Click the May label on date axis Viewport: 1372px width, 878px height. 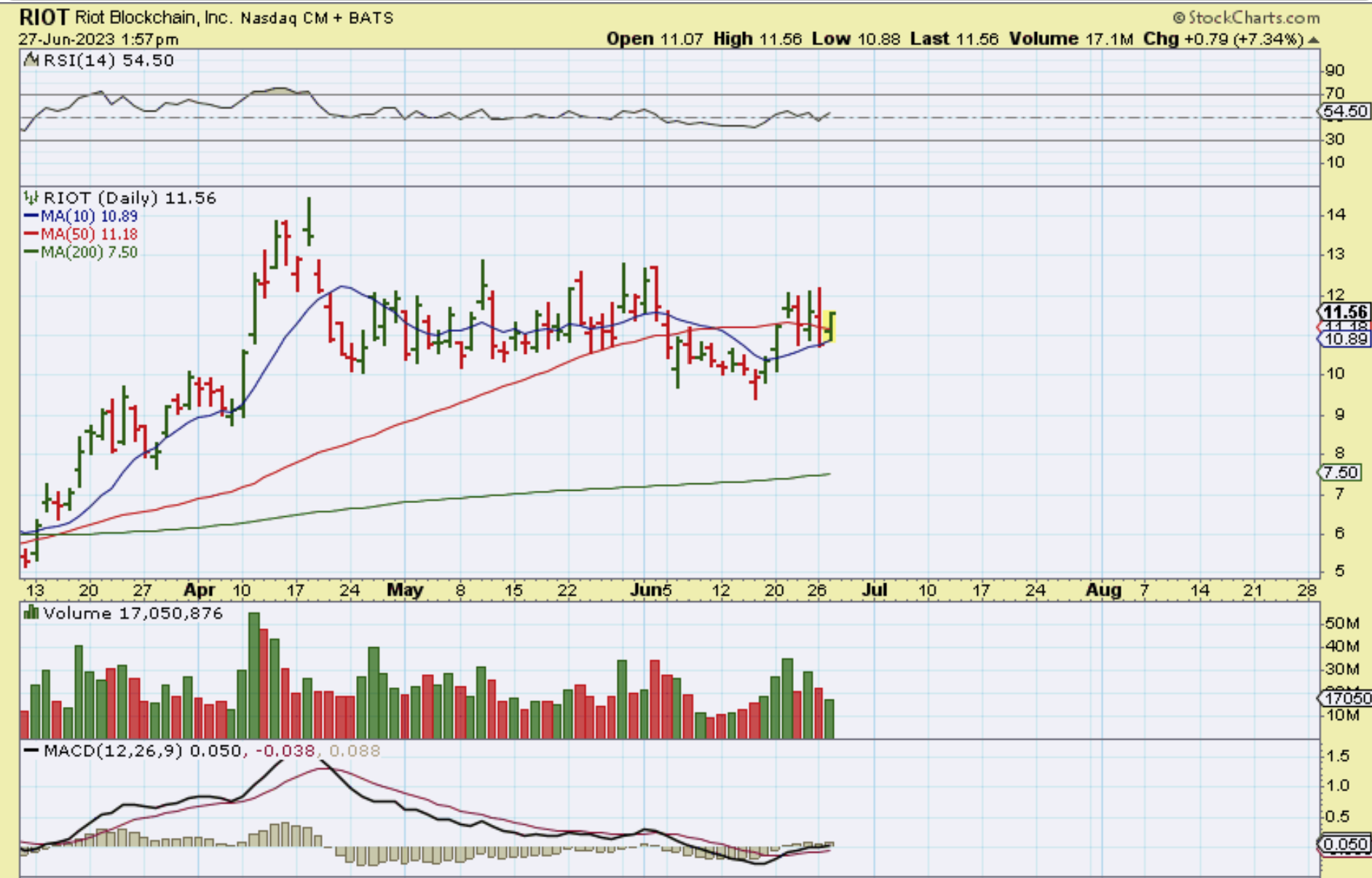(x=405, y=590)
